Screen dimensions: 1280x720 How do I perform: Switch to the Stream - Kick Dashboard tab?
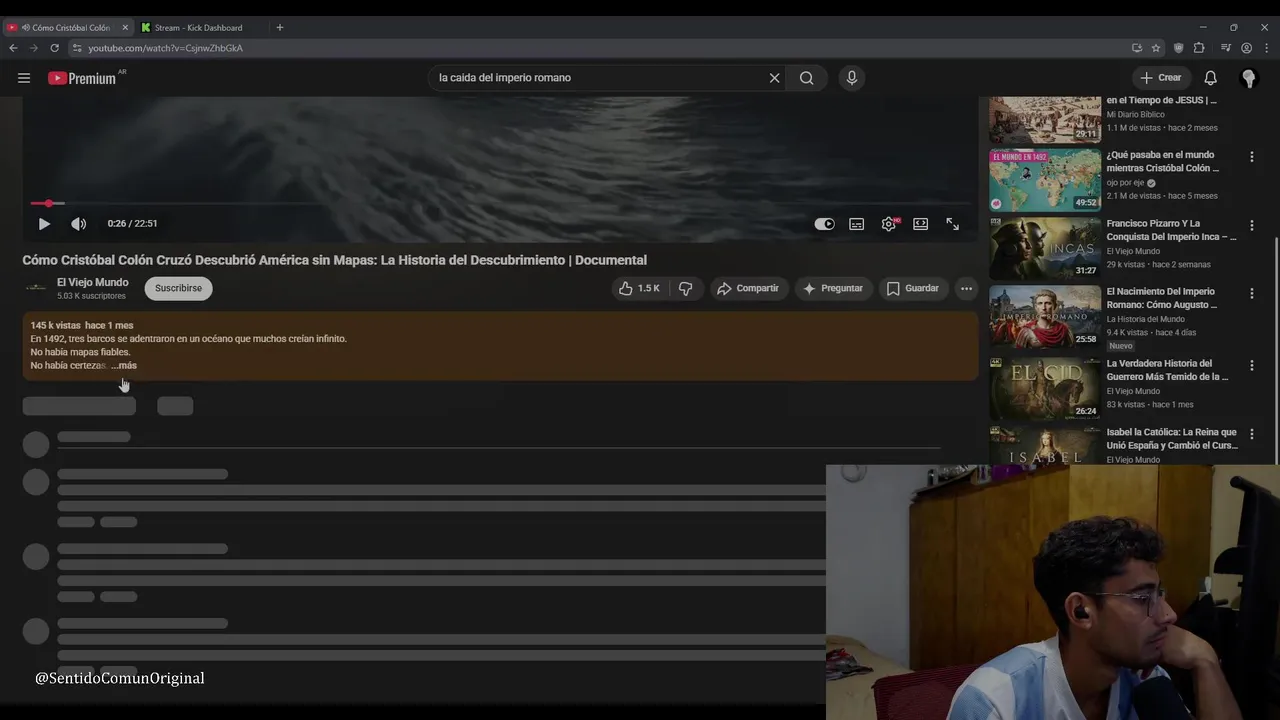[x=200, y=28]
